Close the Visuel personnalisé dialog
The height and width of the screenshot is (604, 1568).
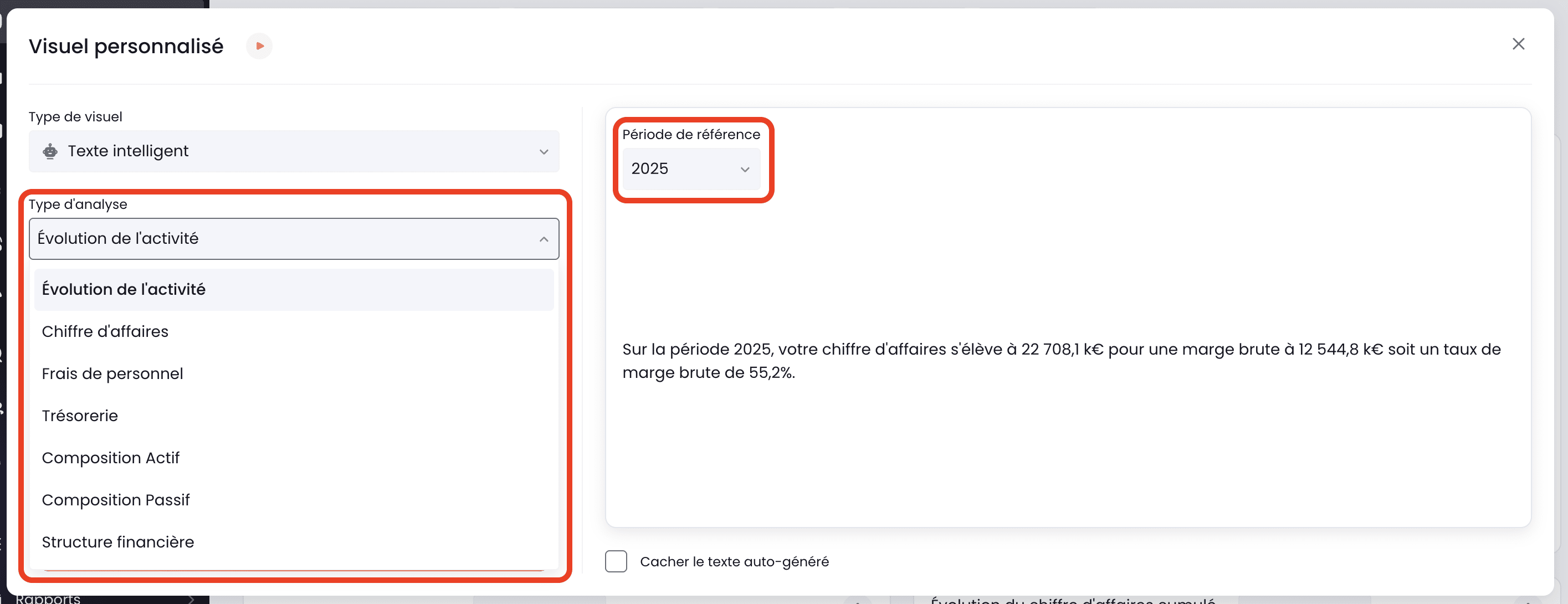point(1518,44)
